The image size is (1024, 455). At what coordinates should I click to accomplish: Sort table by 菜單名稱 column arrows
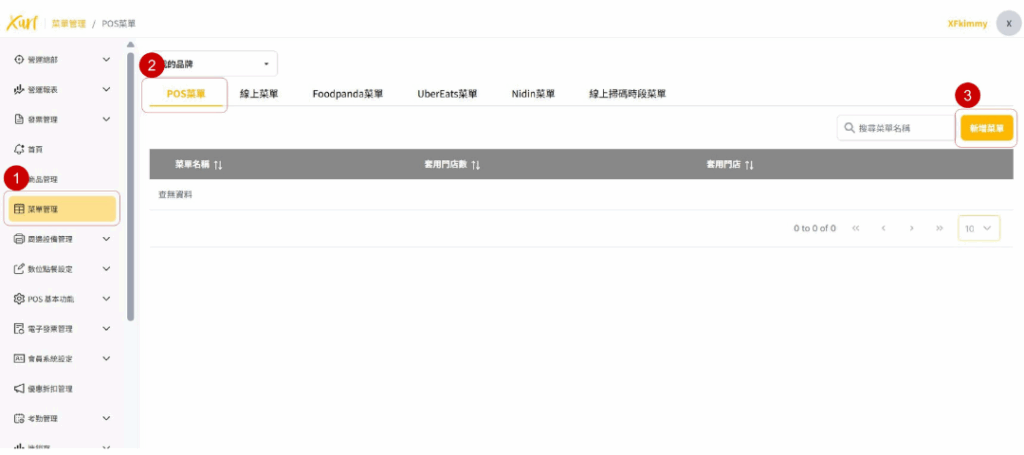[217, 165]
